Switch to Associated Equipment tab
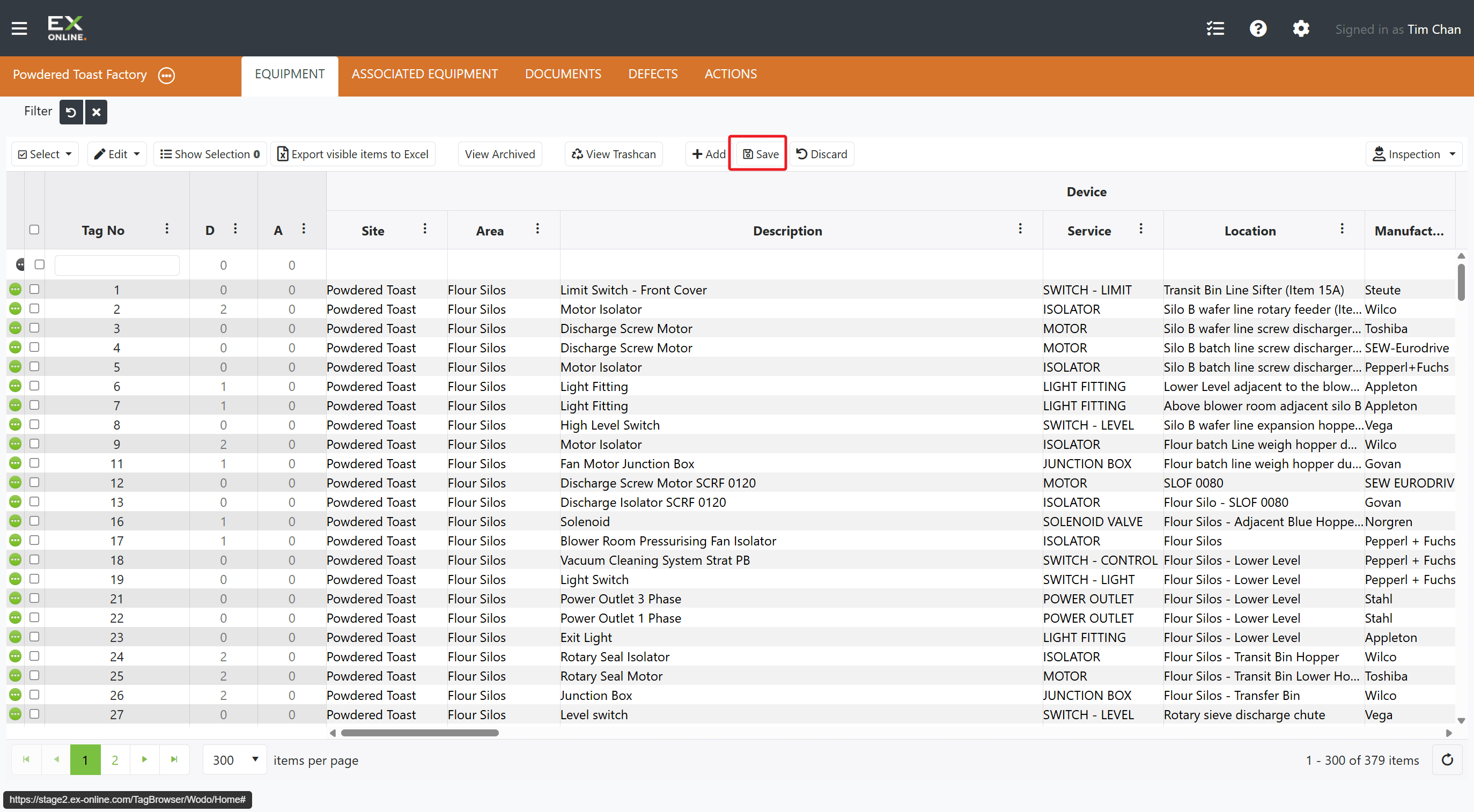Viewport: 1474px width, 812px height. point(425,74)
